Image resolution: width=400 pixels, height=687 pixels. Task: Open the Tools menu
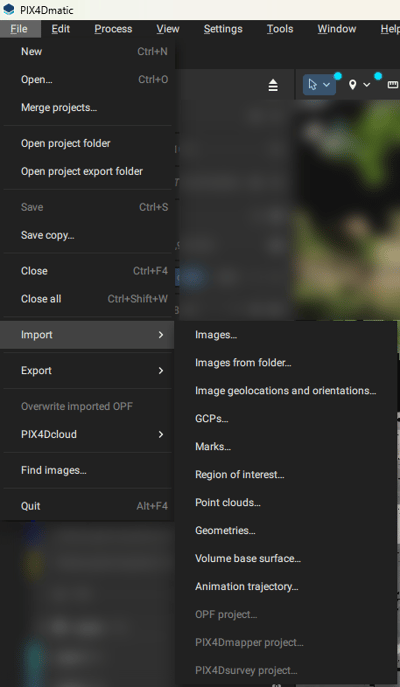[280, 29]
